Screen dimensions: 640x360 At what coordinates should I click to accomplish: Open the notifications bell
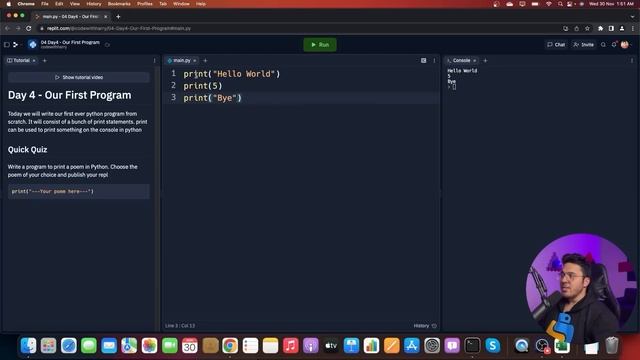tap(614, 44)
